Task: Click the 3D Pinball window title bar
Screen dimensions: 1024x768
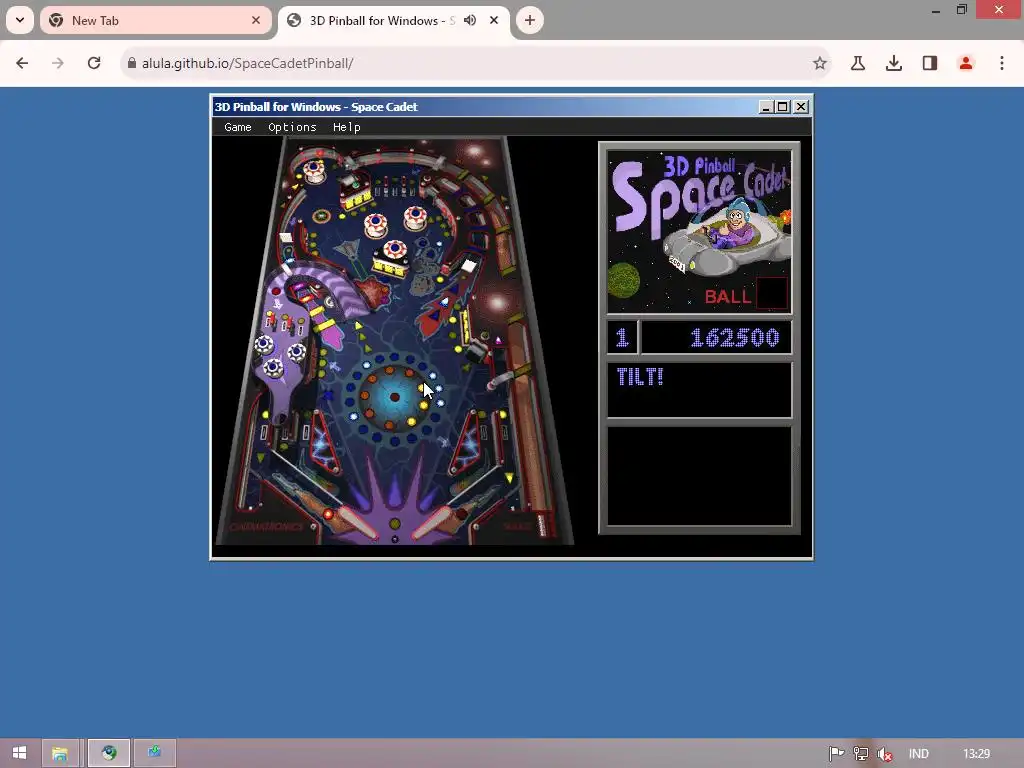Action: pyautogui.click(x=485, y=107)
